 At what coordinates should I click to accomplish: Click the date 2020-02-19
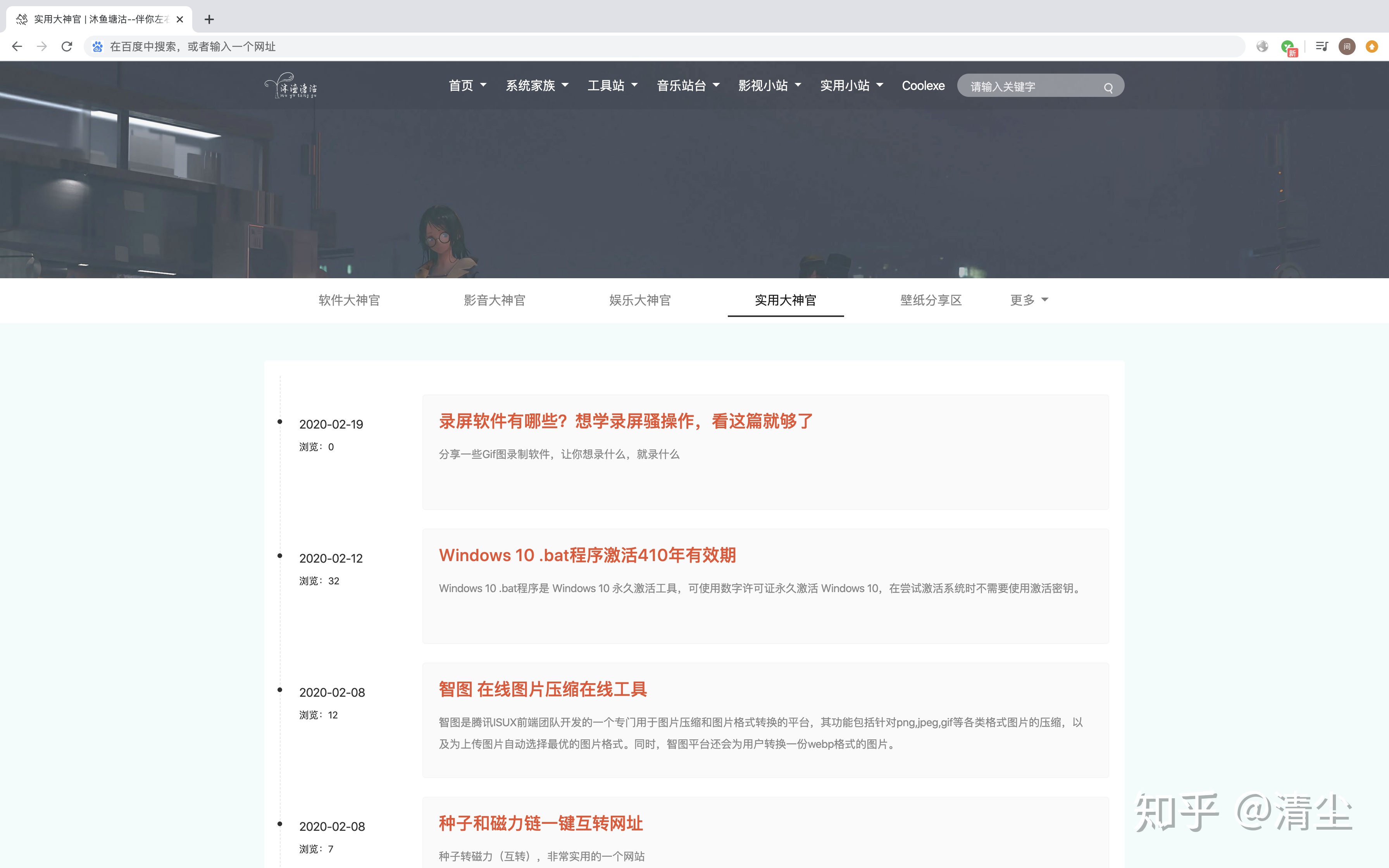coord(331,424)
